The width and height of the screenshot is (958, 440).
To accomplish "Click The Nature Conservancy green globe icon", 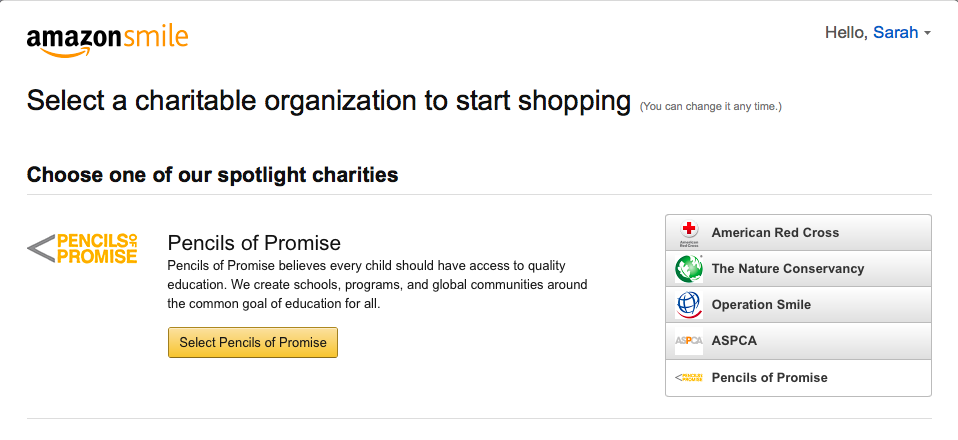I will [689, 269].
